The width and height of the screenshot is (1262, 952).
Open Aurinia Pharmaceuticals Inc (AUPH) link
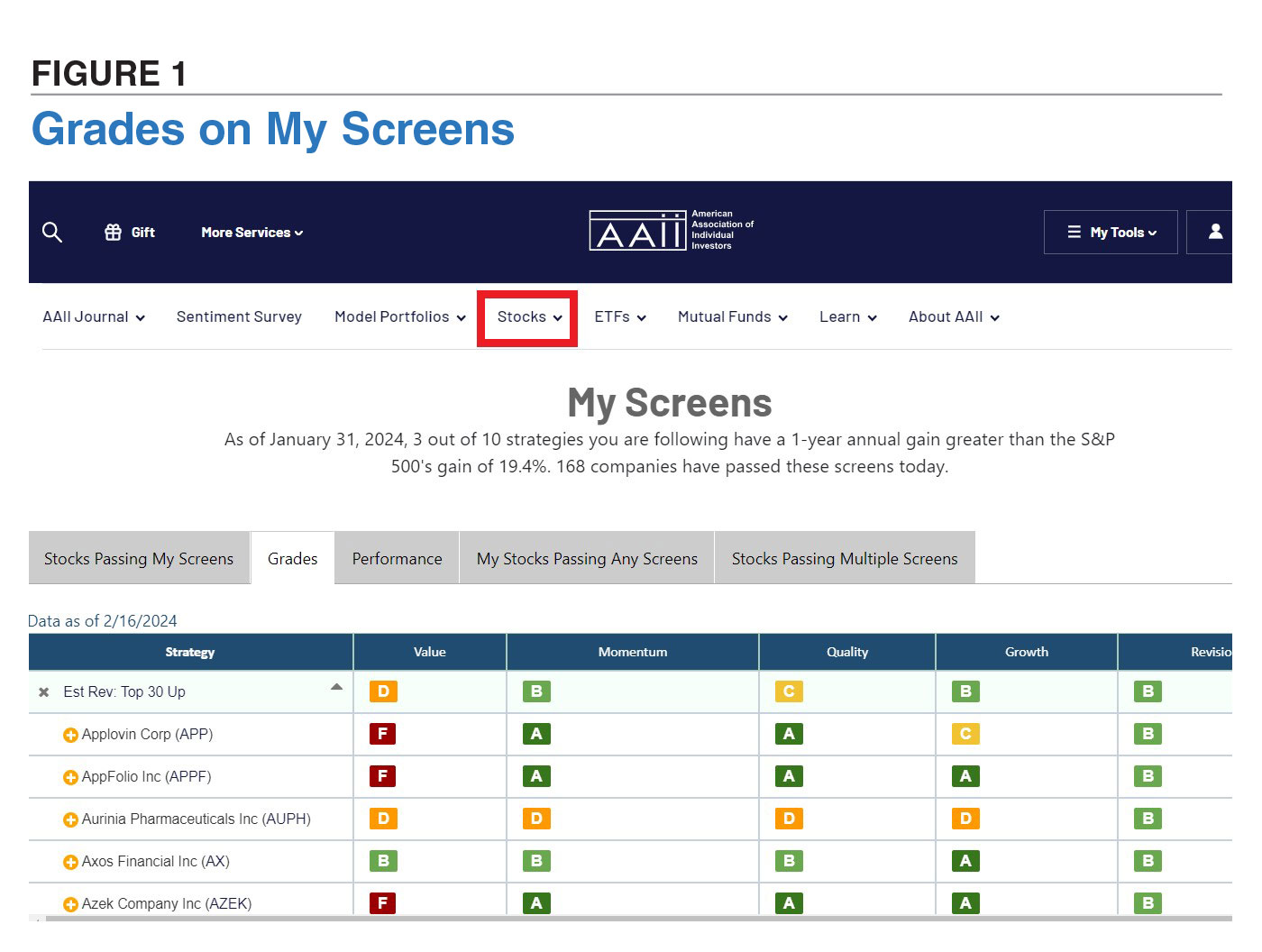196,819
